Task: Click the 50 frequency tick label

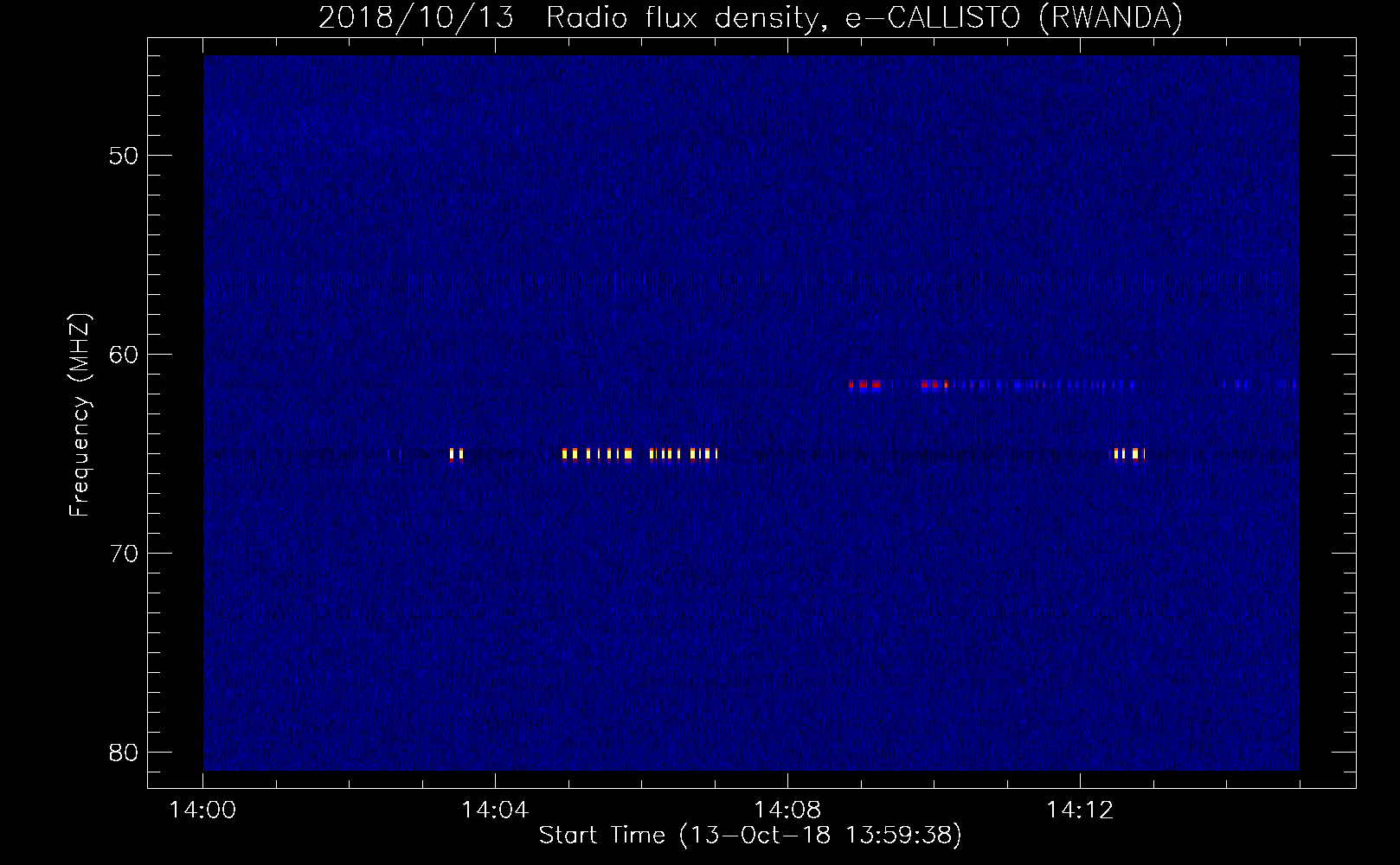Action: click(x=125, y=156)
